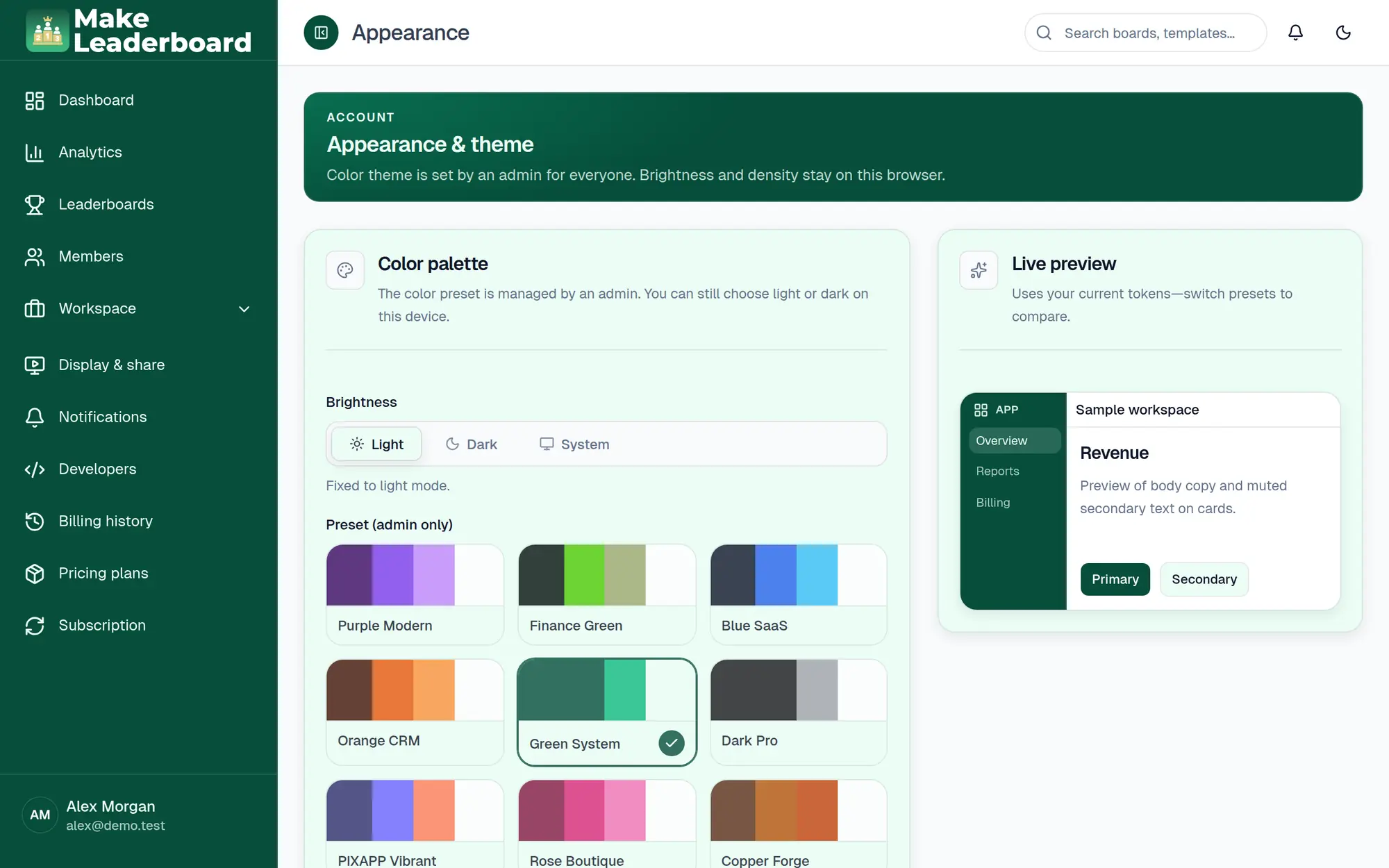This screenshot has height=868, width=1389.
Task: Open the Subscription page
Action: [x=139, y=626]
